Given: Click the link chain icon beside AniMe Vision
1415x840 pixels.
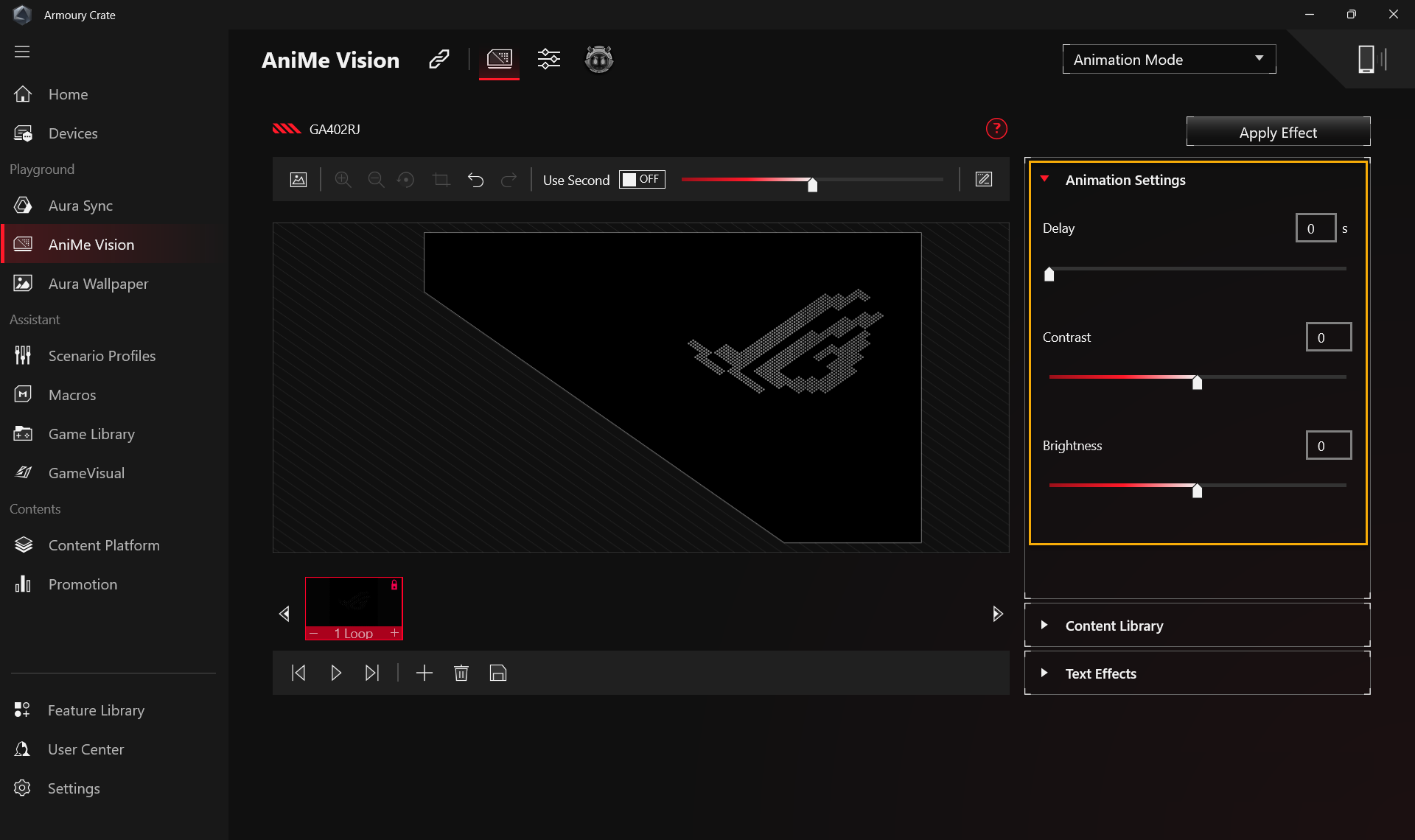Looking at the screenshot, I should 439,60.
